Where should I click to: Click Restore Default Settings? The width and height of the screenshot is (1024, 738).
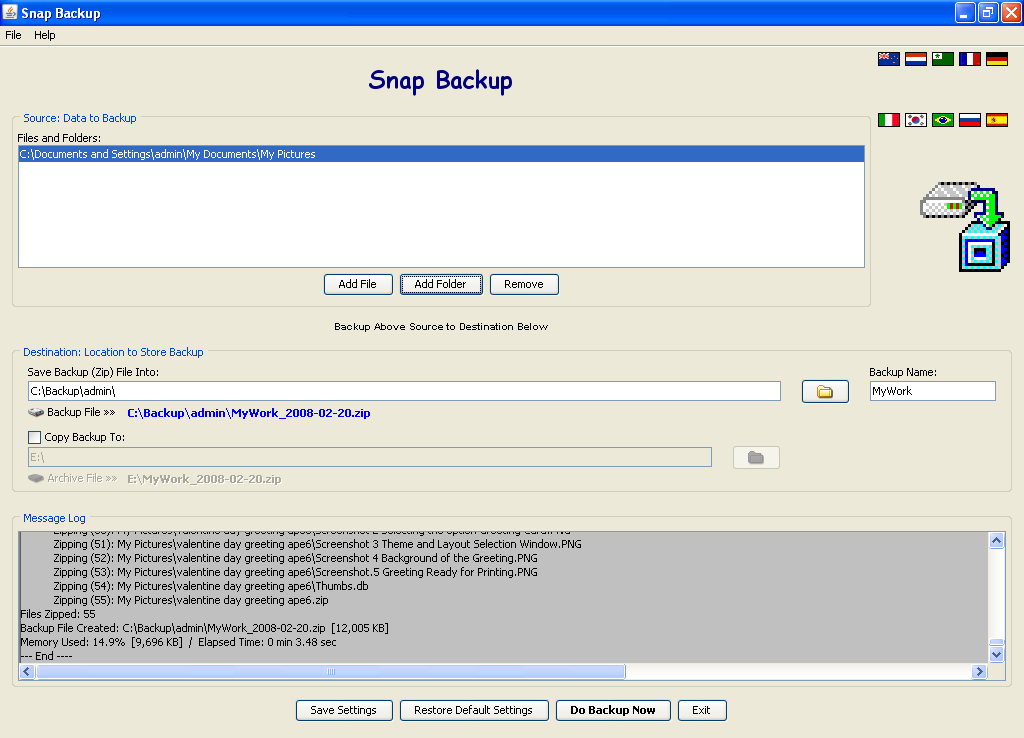pyautogui.click(x=473, y=710)
